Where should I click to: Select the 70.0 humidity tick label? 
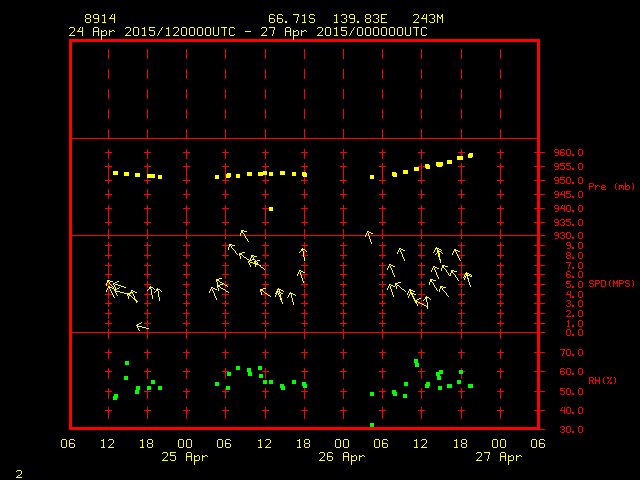pos(571,353)
